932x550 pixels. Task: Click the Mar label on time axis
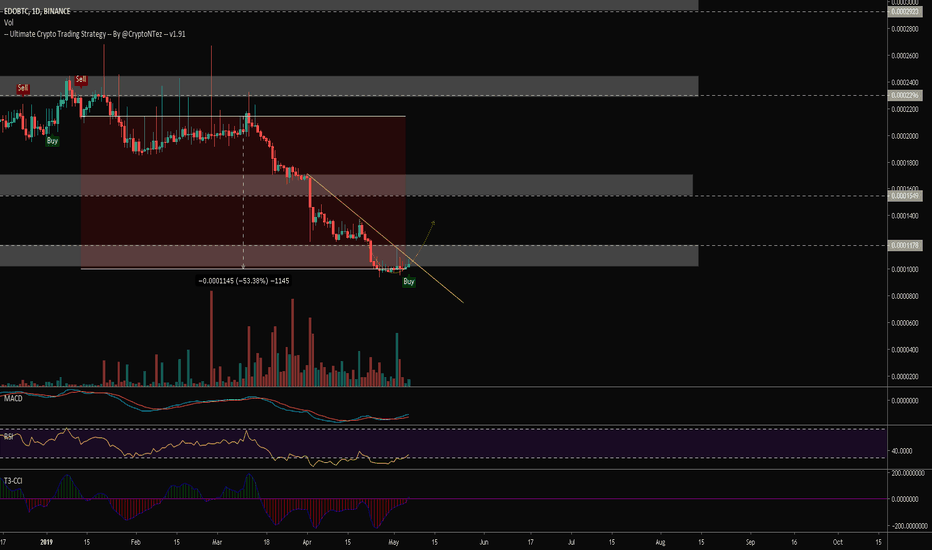(217, 542)
